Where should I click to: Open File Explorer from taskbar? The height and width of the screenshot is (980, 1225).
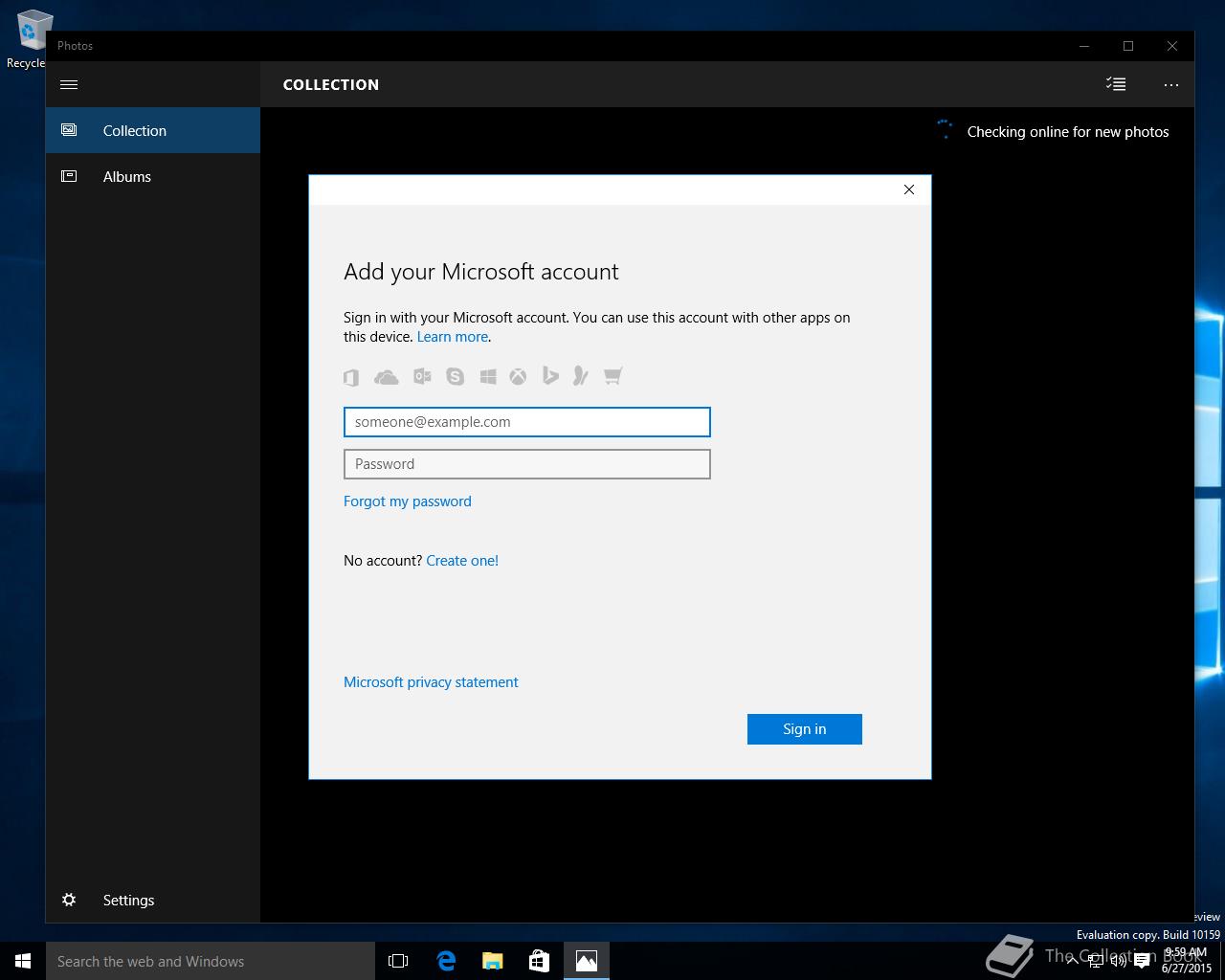493,961
